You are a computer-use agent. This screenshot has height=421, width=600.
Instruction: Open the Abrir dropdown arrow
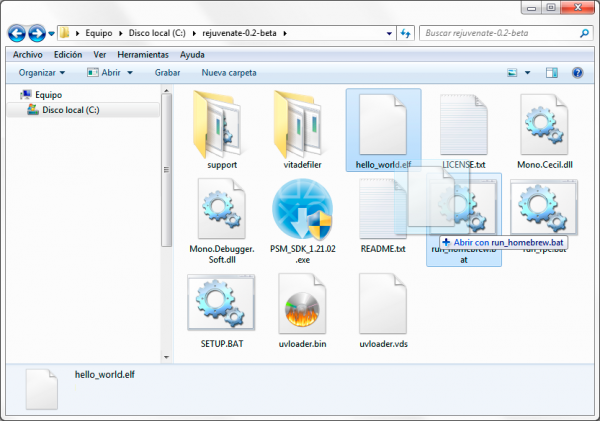pyautogui.click(x=130, y=73)
